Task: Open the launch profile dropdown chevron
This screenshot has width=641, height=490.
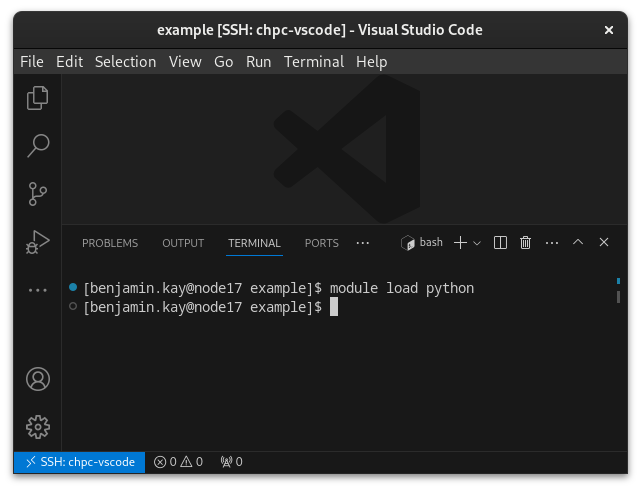Action: [x=477, y=243]
